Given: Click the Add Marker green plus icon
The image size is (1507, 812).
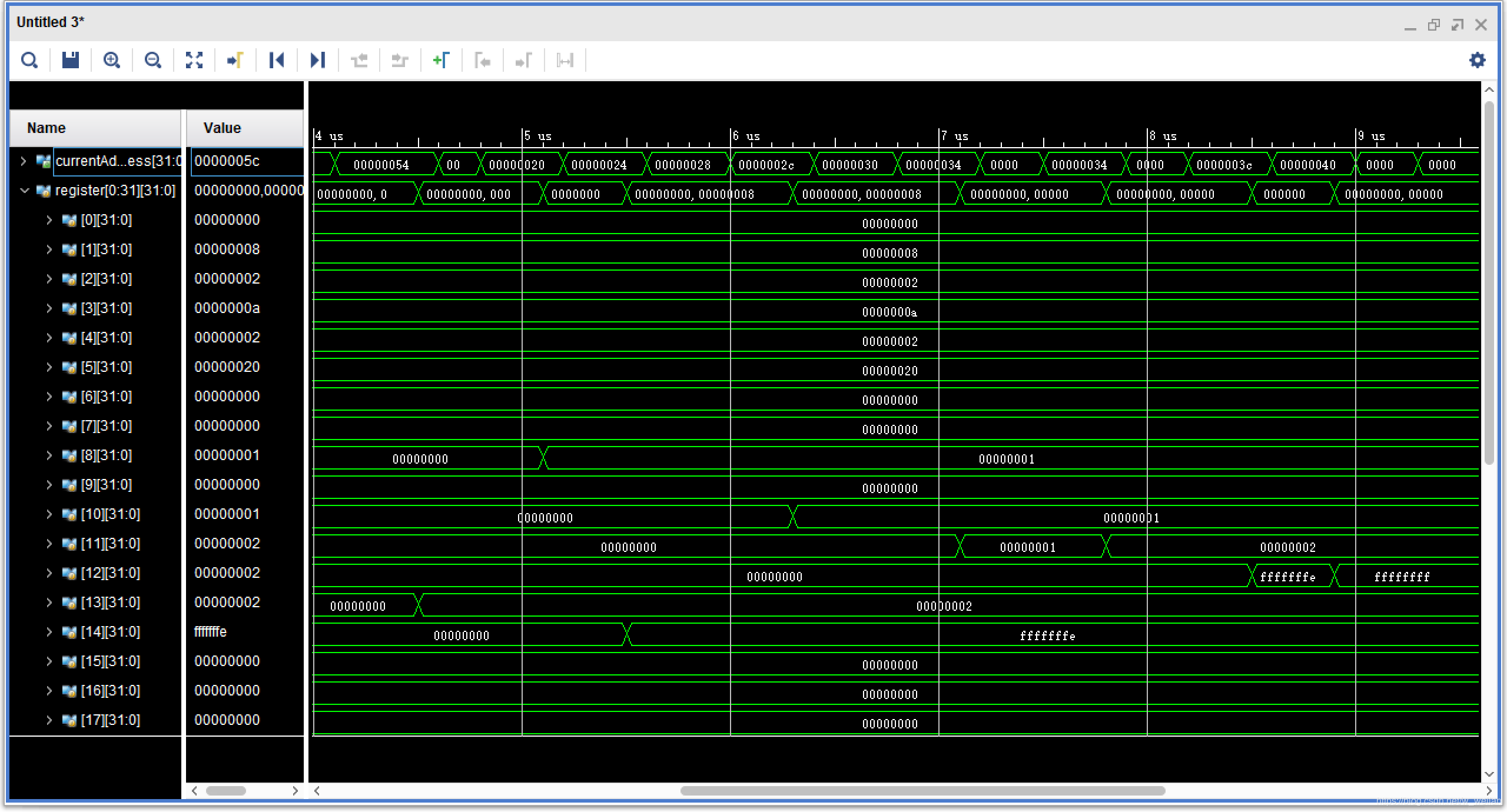Looking at the screenshot, I should (441, 60).
